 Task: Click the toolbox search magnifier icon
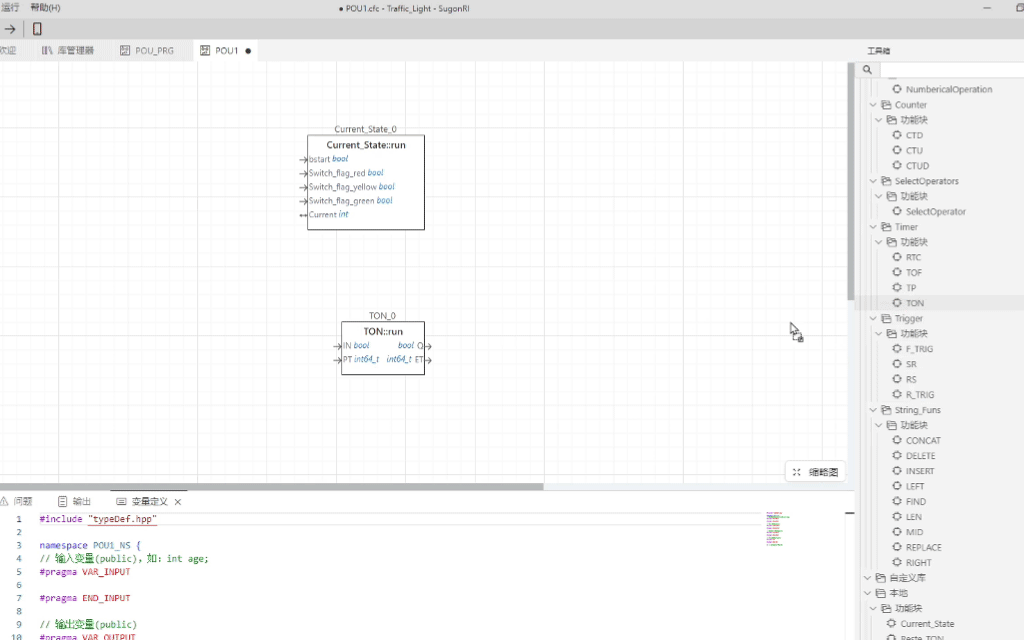coord(867,70)
